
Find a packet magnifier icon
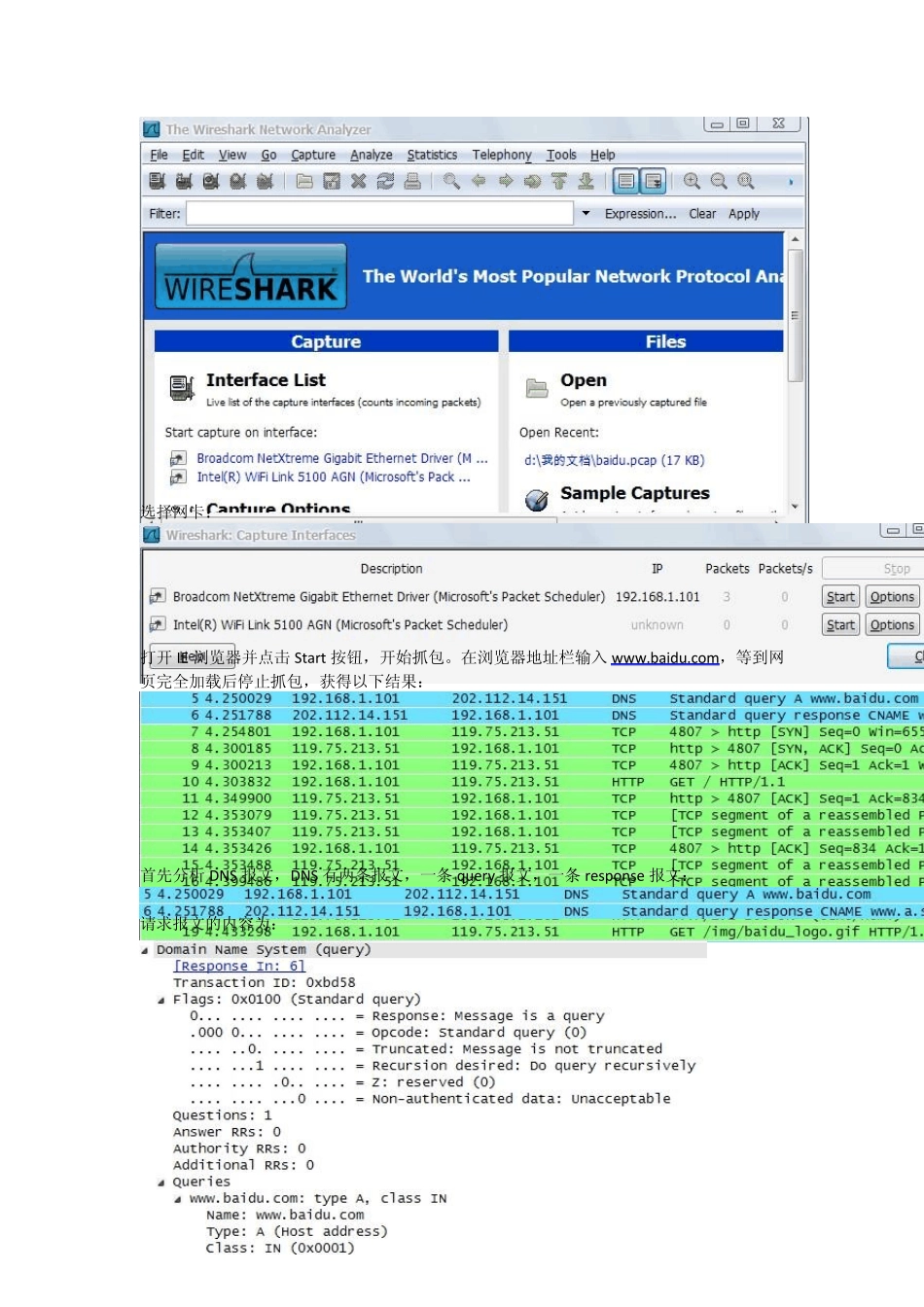[x=451, y=181]
